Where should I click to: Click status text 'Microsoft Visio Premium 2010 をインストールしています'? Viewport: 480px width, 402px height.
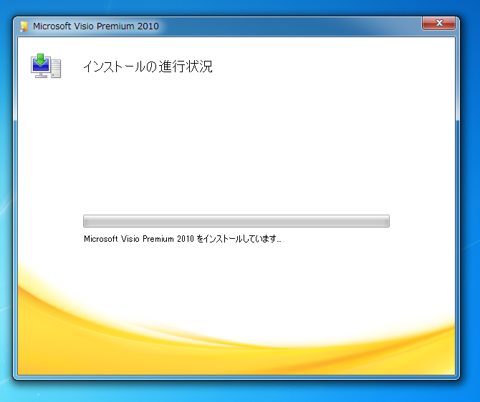pos(182,239)
